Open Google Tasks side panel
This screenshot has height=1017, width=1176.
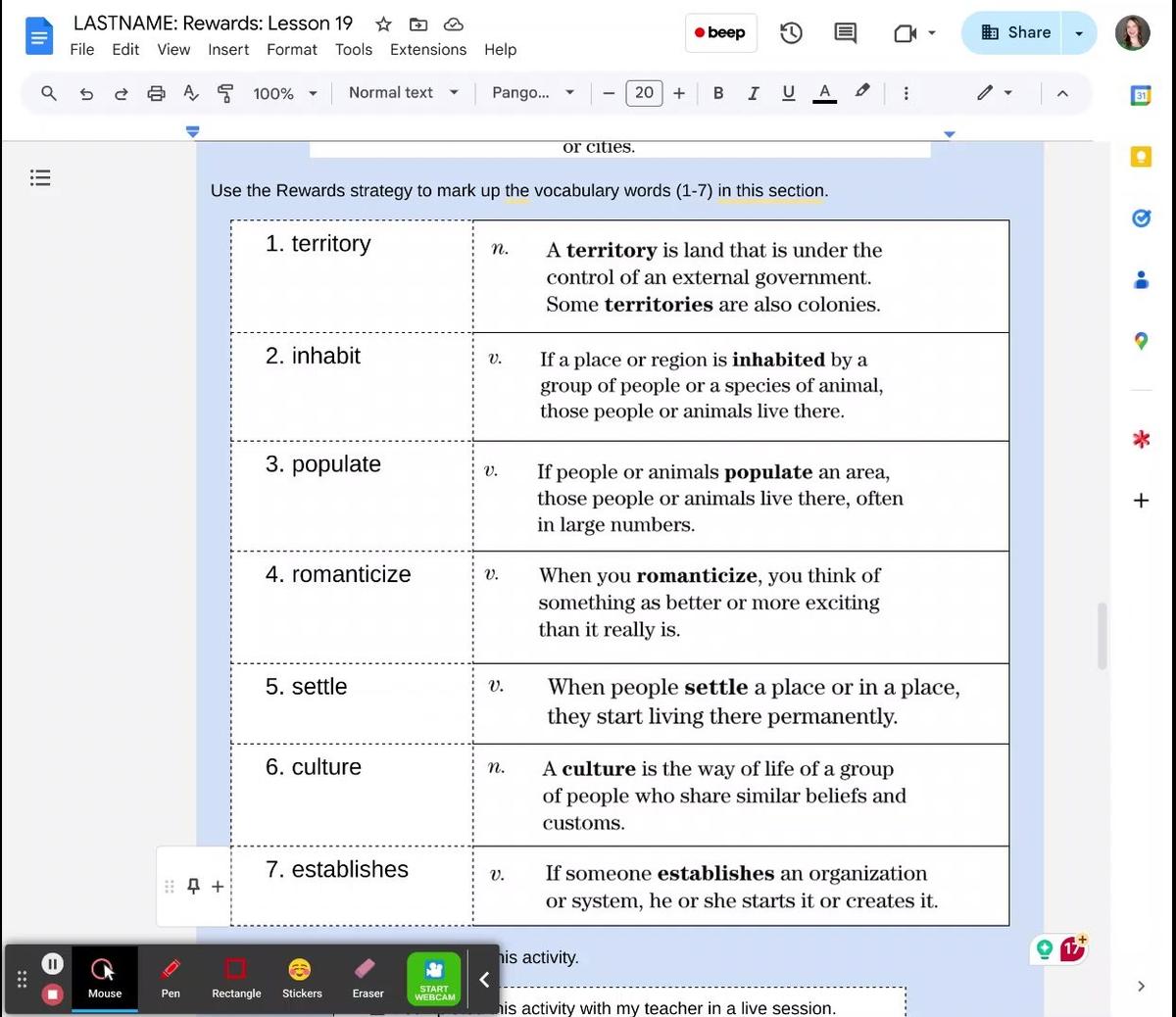coord(1141,218)
